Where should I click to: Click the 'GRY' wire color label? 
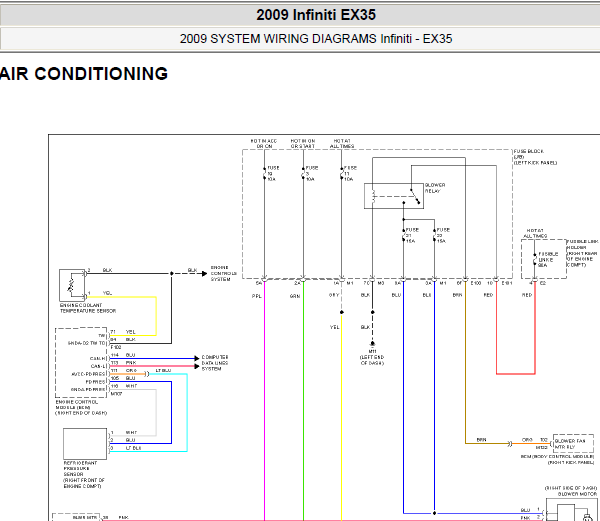click(x=334, y=295)
